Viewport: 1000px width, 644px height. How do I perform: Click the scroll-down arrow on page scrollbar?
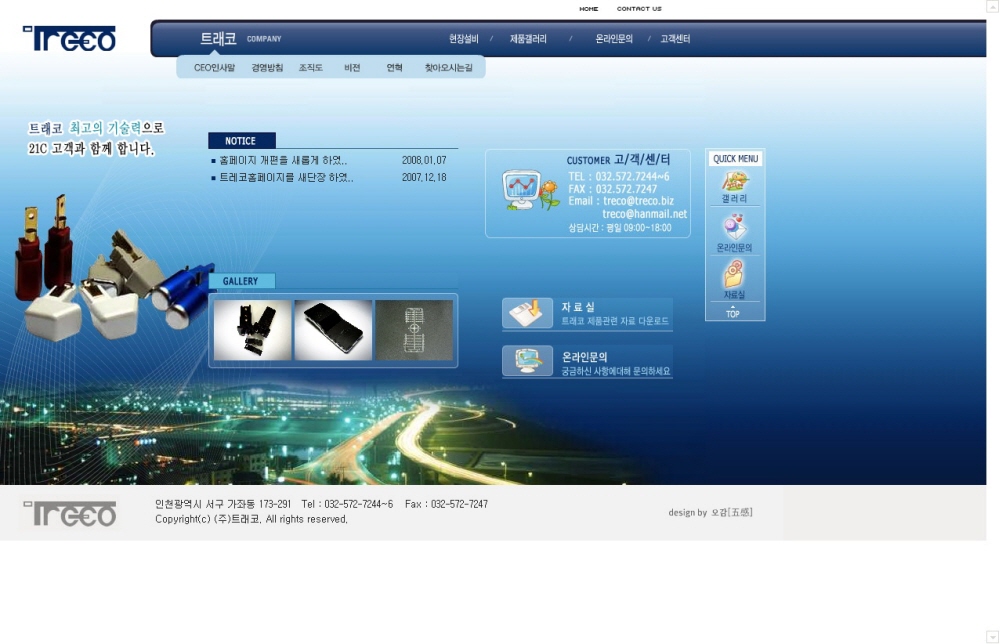992,637
